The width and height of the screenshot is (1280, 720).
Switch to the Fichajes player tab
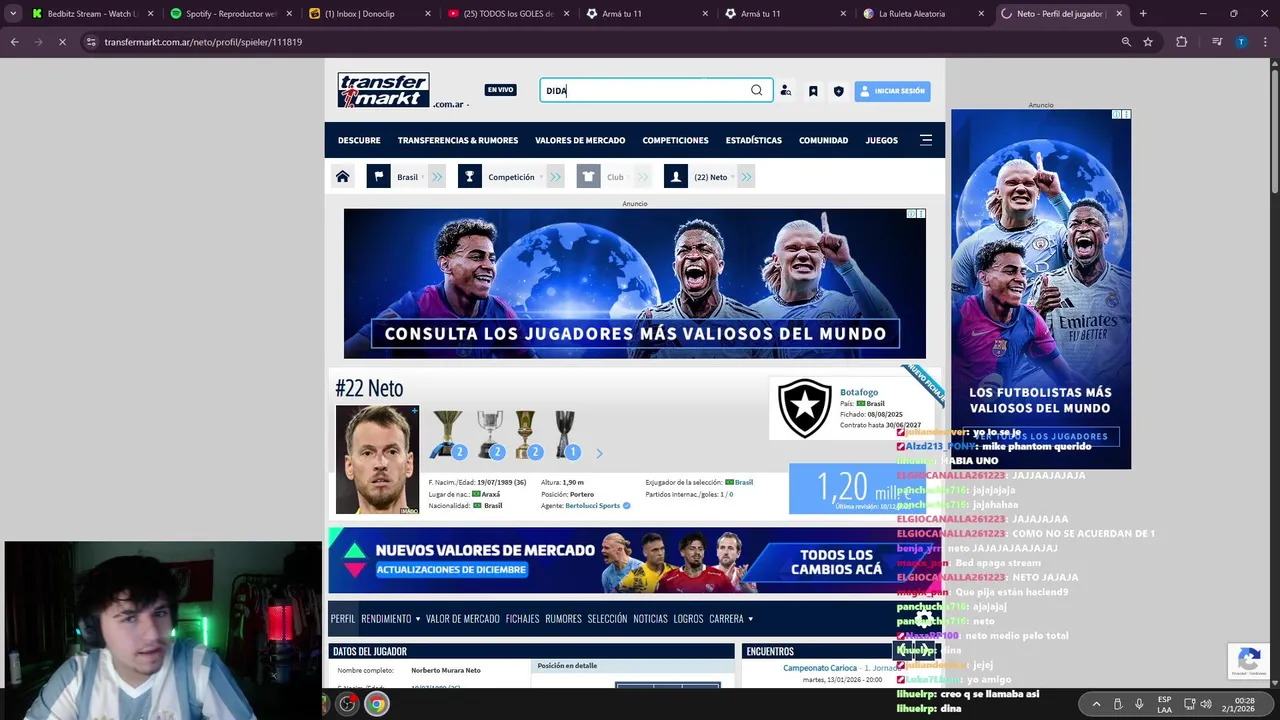pyautogui.click(x=522, y=619)
